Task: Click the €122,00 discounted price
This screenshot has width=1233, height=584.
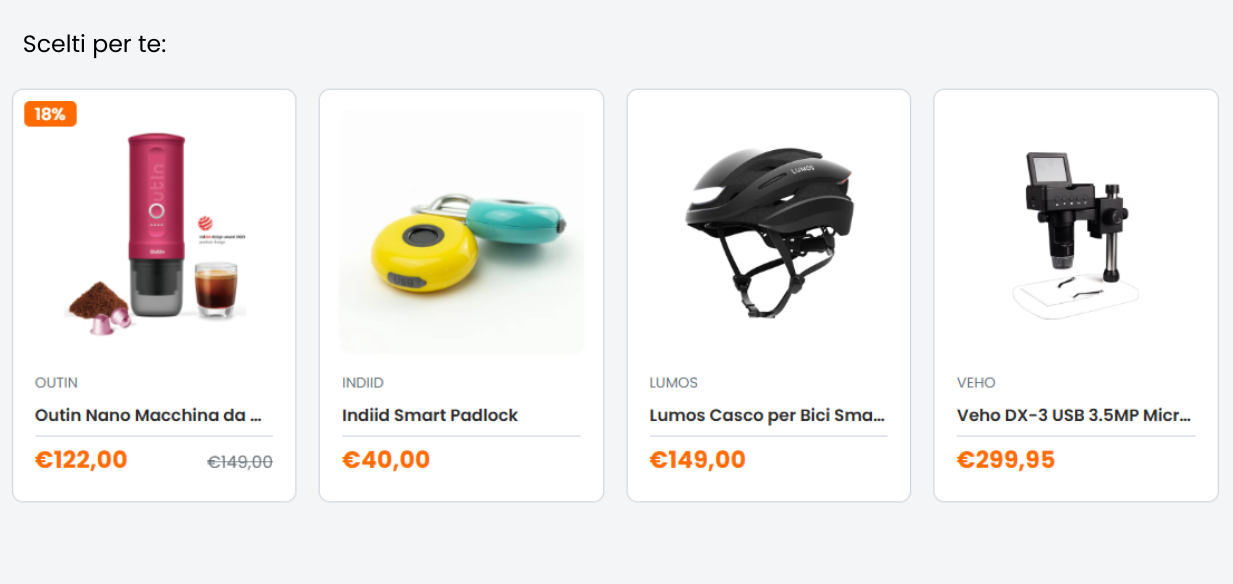Action: pyautogui.click(x=81, y=460)
